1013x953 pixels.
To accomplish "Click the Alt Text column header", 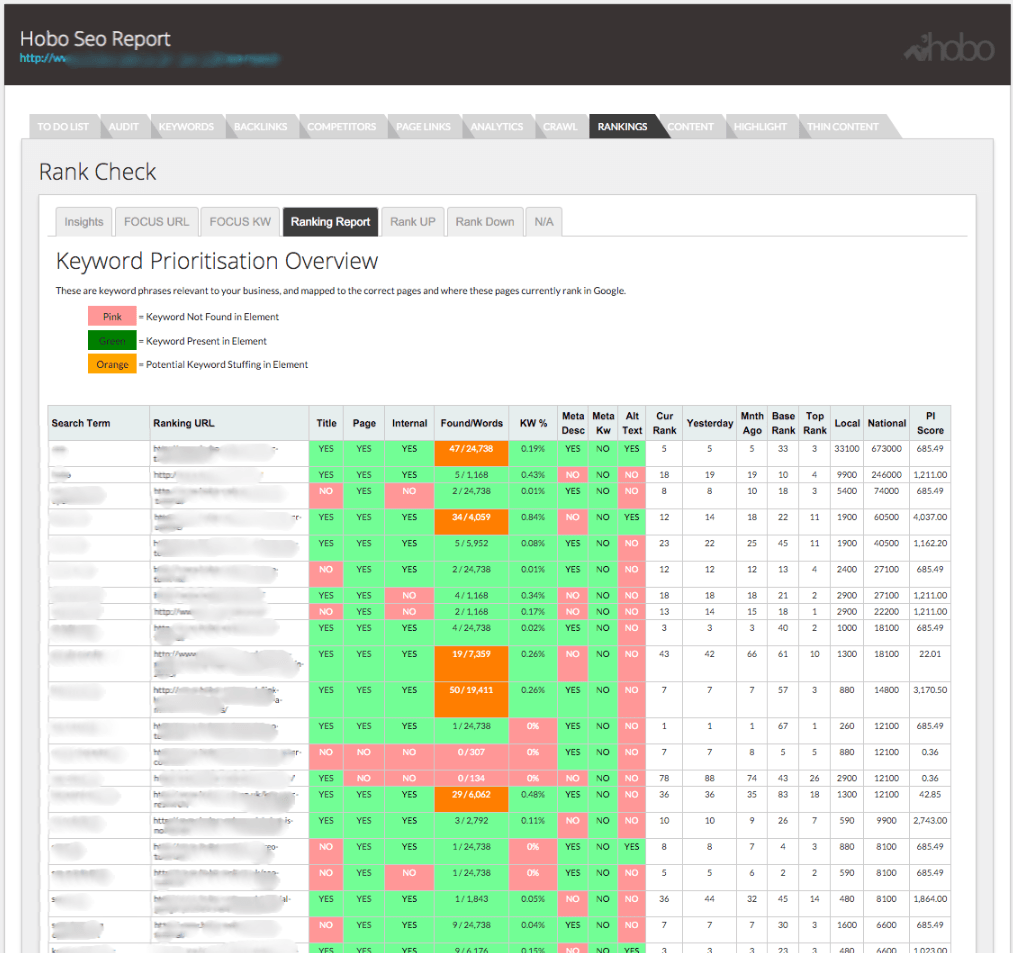I will [x=632, y=423].
